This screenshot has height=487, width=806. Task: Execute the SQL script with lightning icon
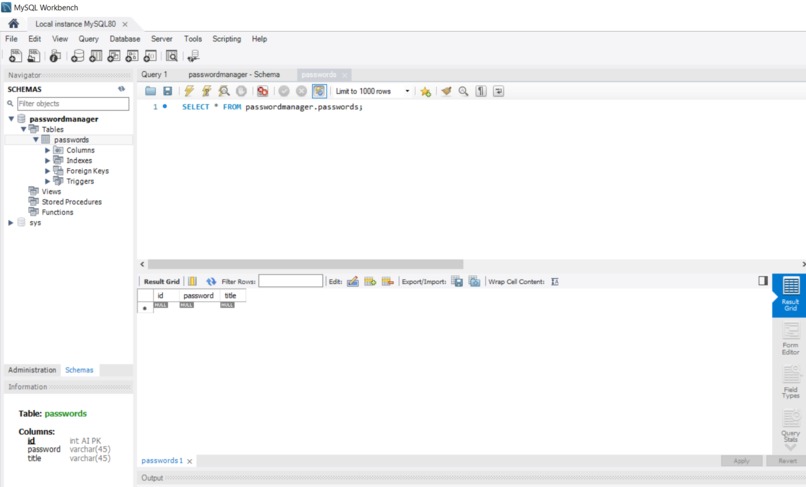point(189,91)
